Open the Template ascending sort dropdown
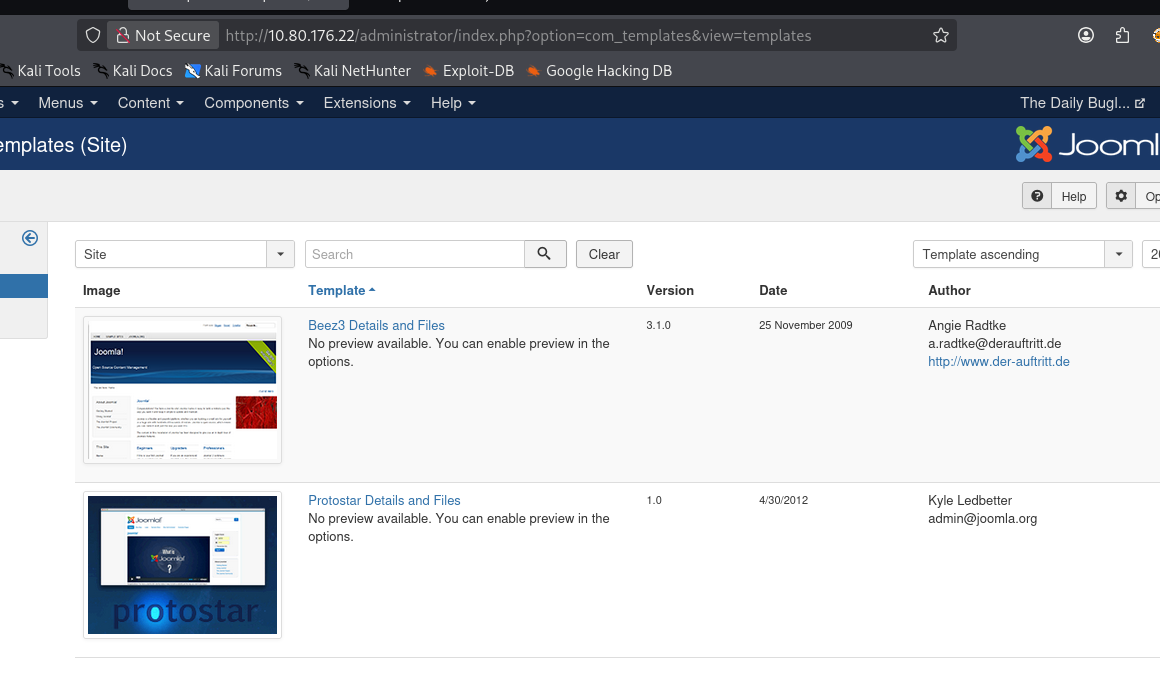The height and width of the screenshot is (679, 1160). pyautogui.click(x=1118, y=254)
